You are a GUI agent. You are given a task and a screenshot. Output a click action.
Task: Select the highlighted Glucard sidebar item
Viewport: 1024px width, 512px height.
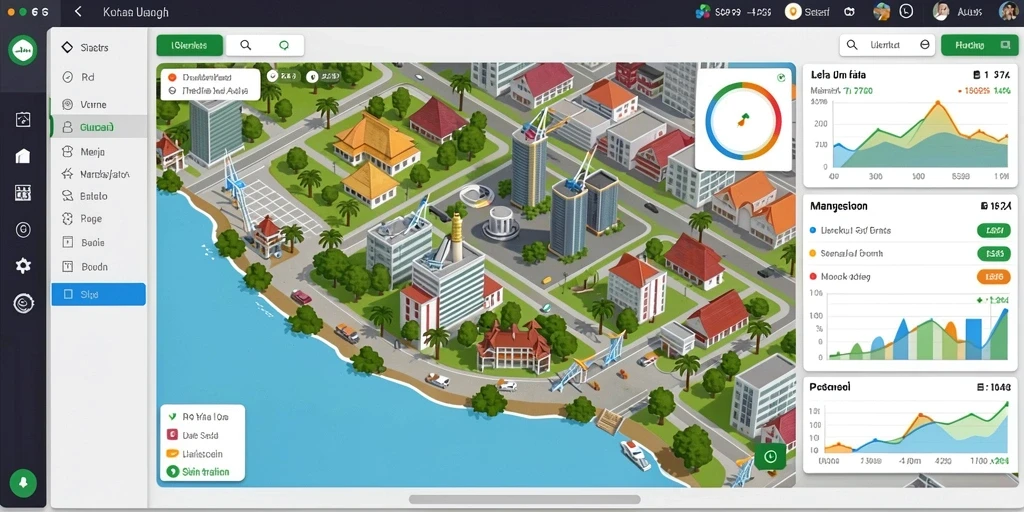(99, 127)
